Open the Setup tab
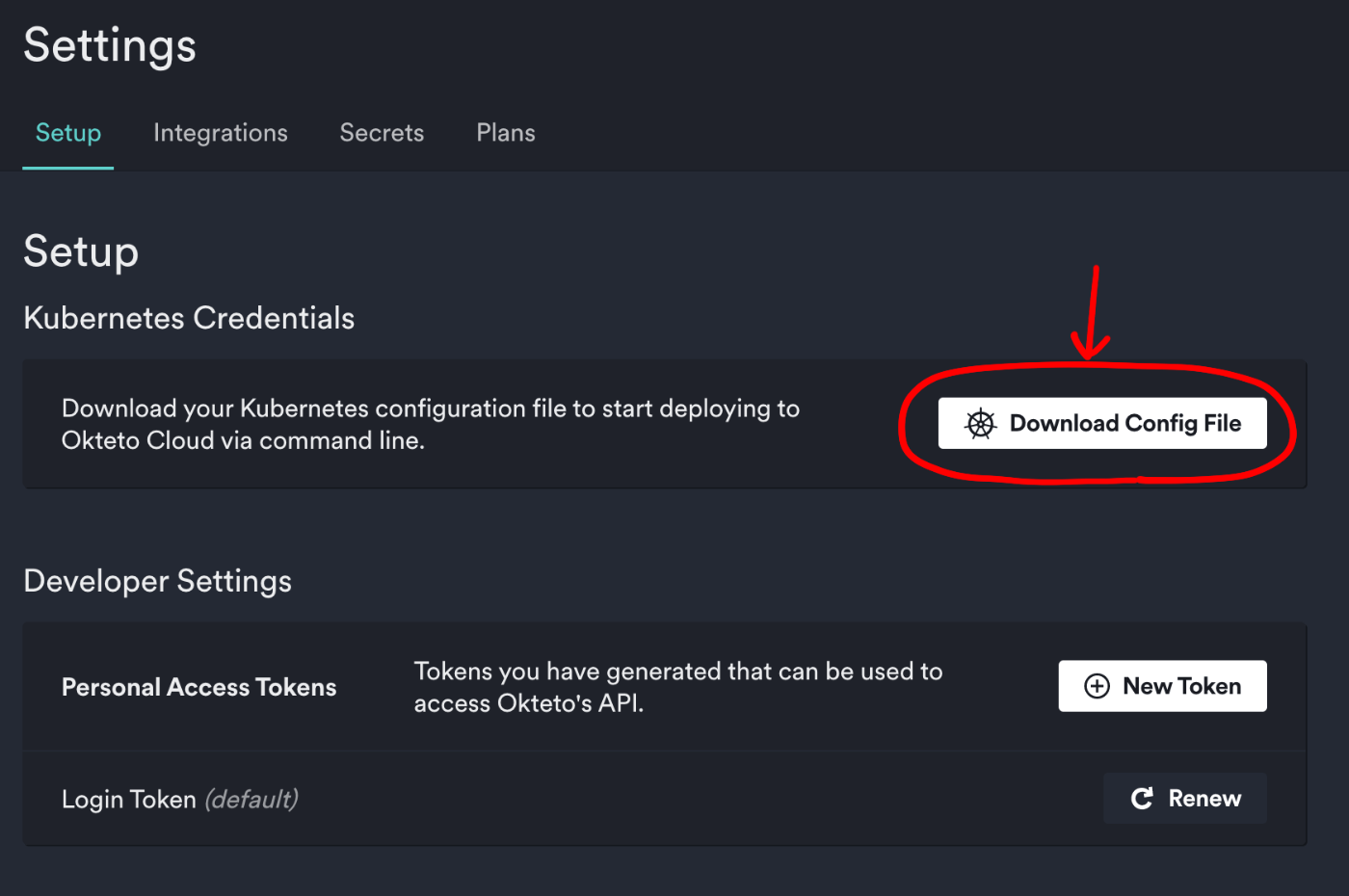This screenshot has width=1349, height=896. tap(68, 133)
